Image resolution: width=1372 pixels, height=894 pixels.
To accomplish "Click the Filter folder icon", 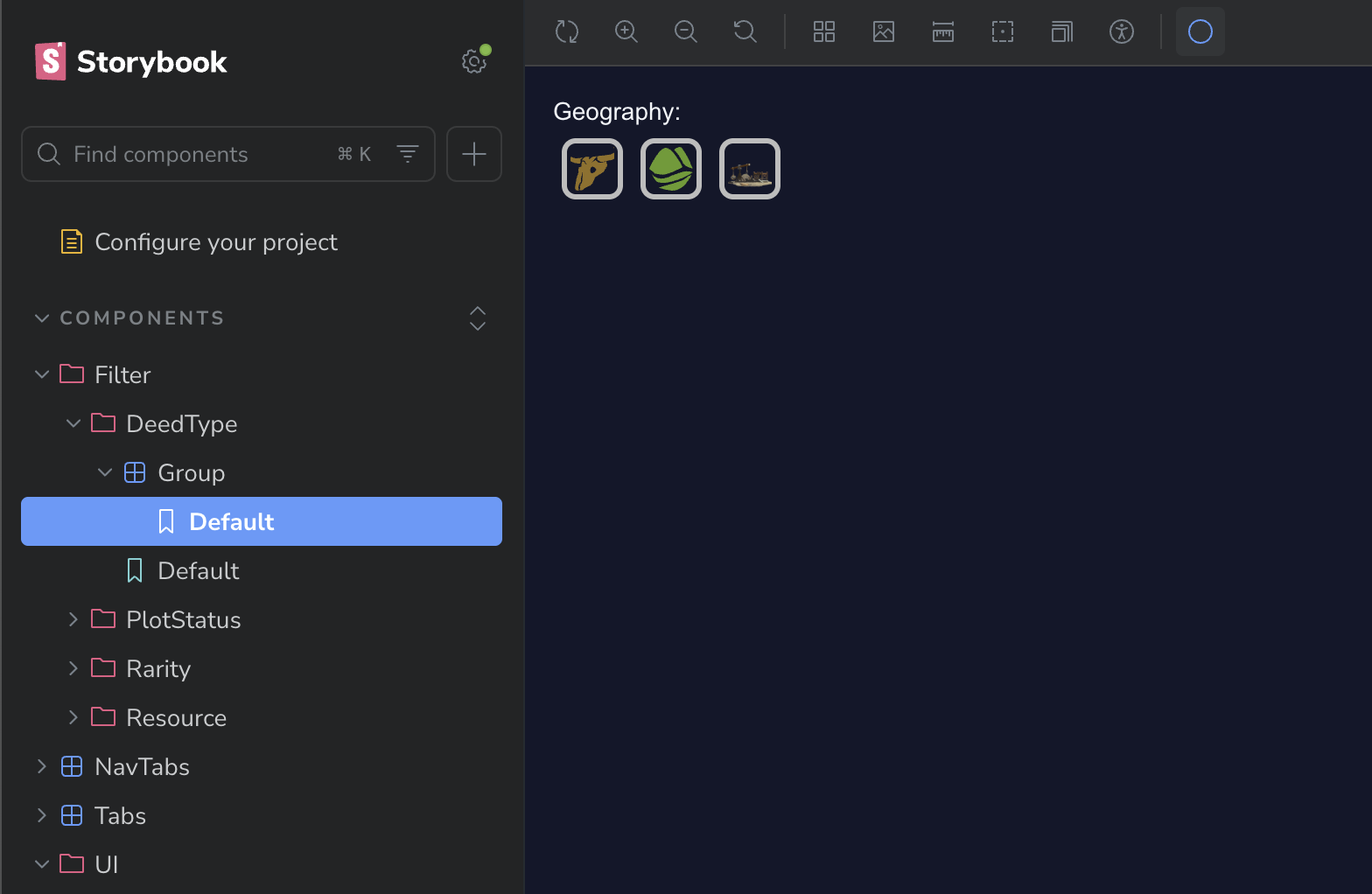I will (72, 374).
